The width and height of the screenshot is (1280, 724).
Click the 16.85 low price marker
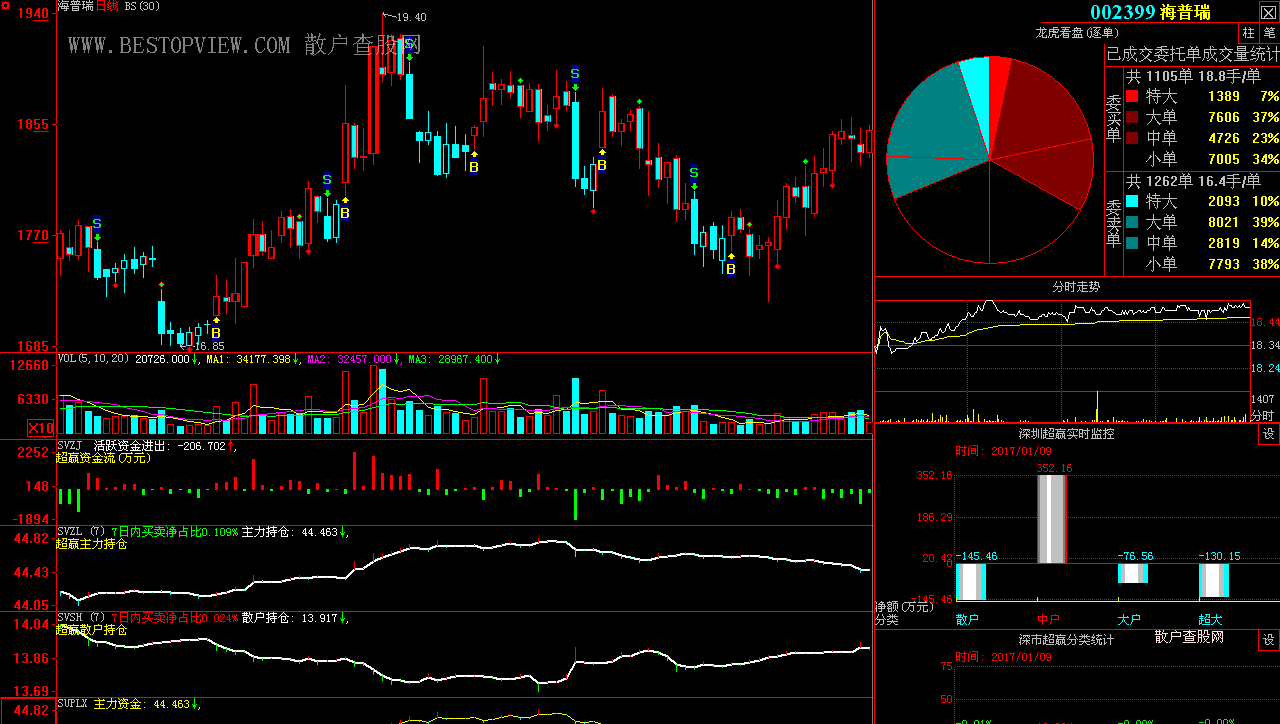(x=209, y=346)
